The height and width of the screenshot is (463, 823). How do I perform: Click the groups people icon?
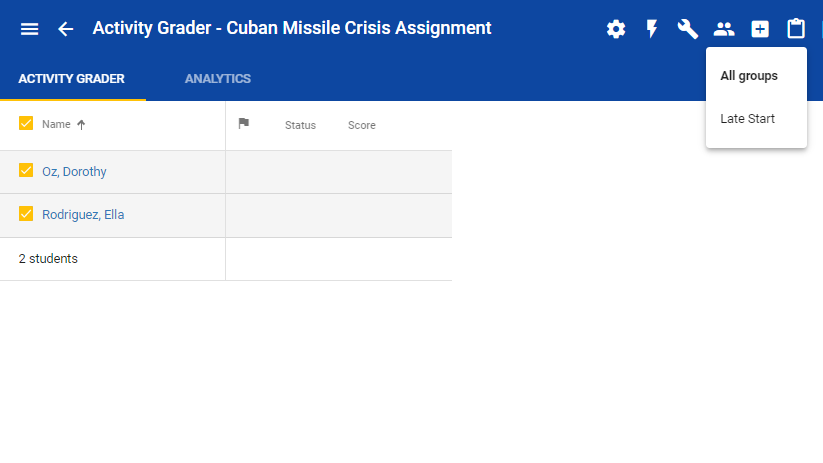click(724, 29)
